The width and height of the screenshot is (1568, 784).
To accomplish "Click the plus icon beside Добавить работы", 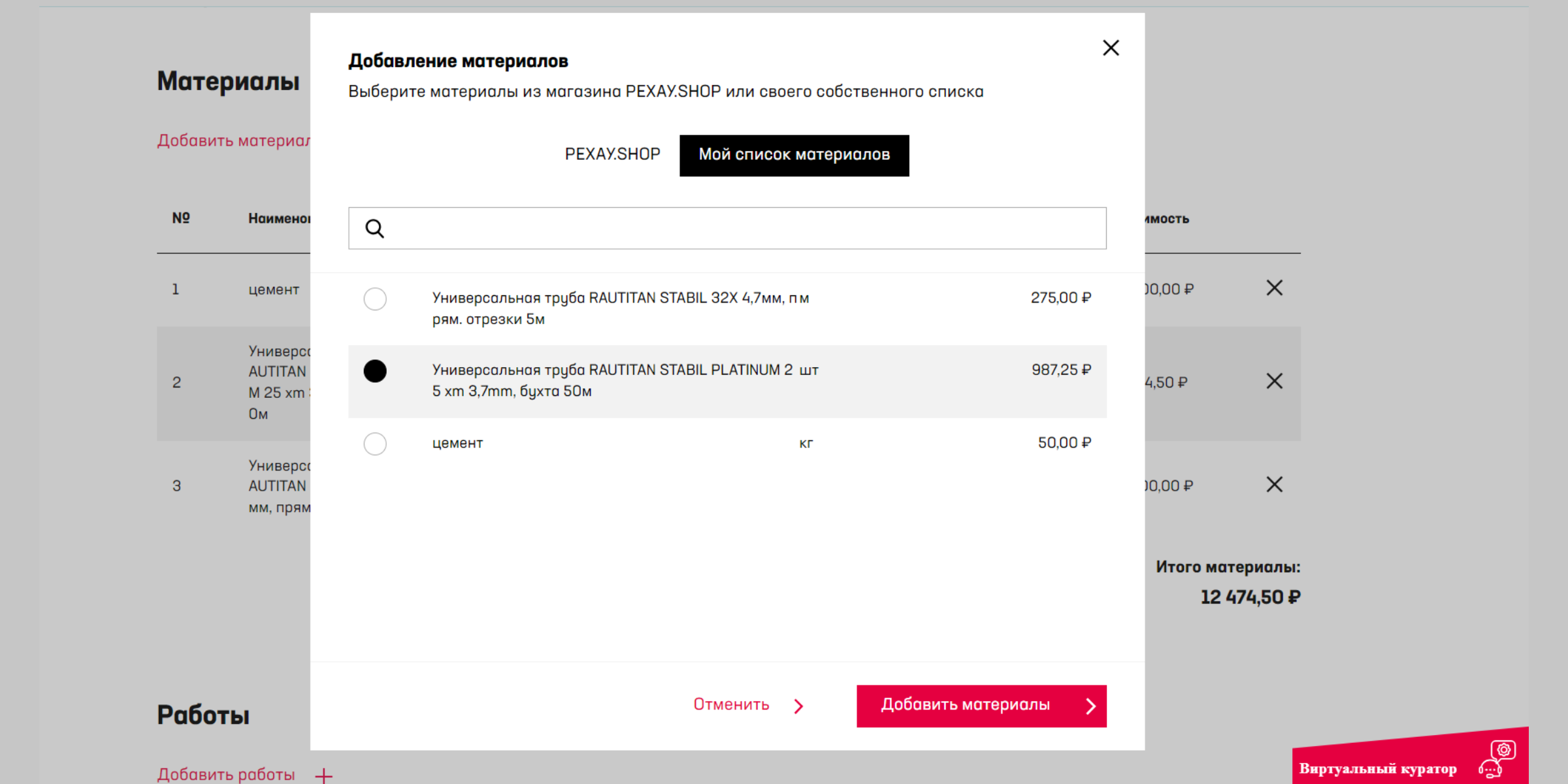I will coord(323,775).
